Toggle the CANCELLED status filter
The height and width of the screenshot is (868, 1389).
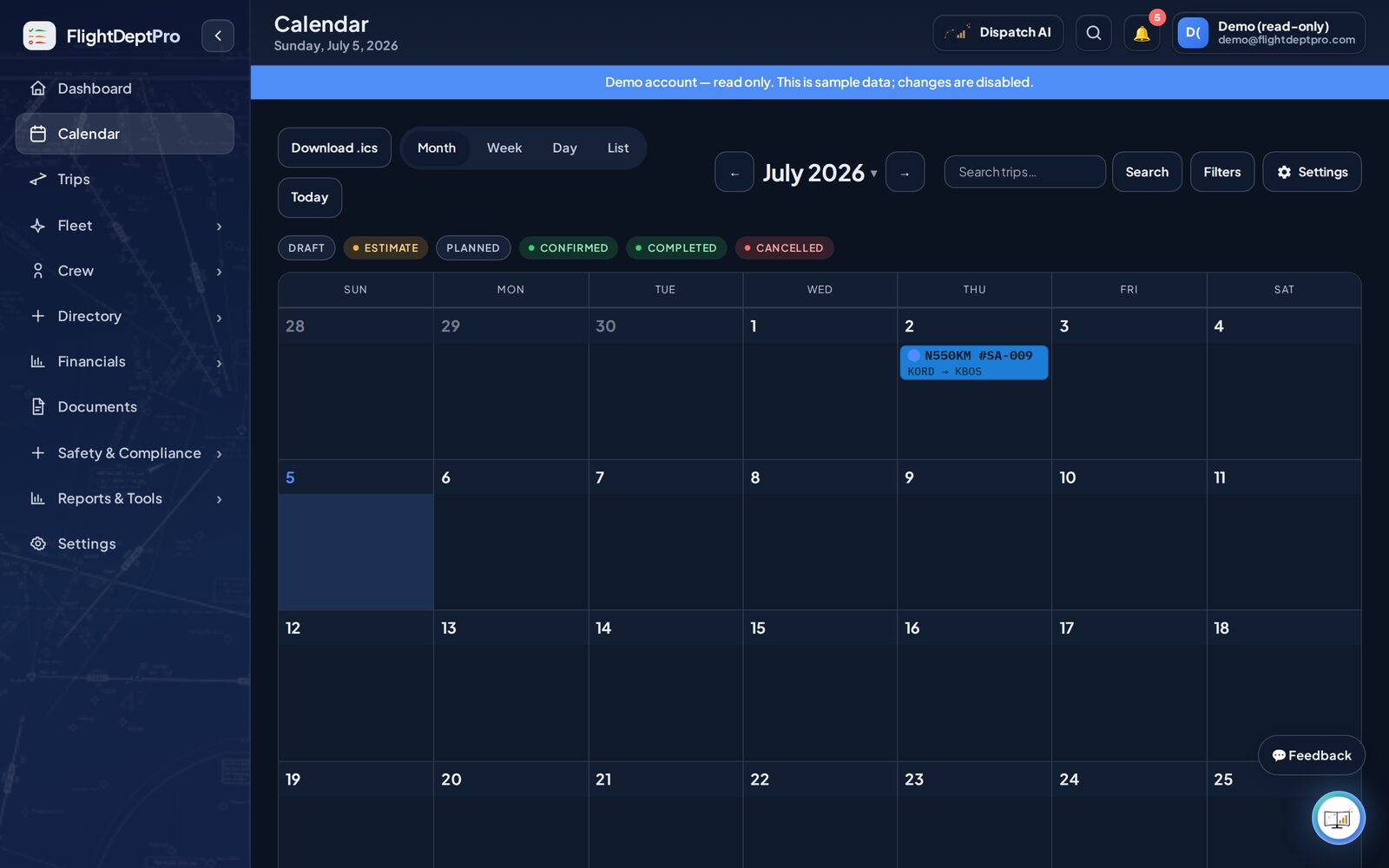(x=784, y=248)
